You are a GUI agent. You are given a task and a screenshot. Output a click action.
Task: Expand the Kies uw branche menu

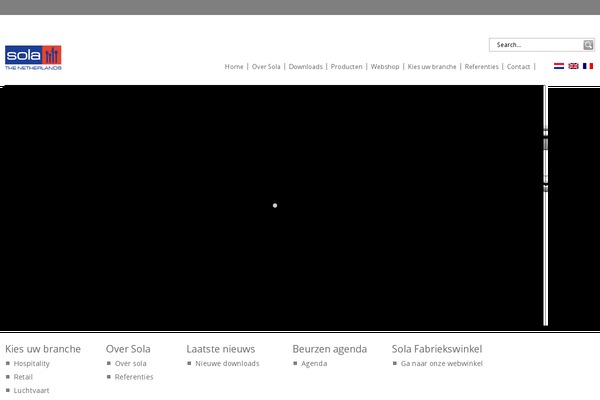click(432, 67)
